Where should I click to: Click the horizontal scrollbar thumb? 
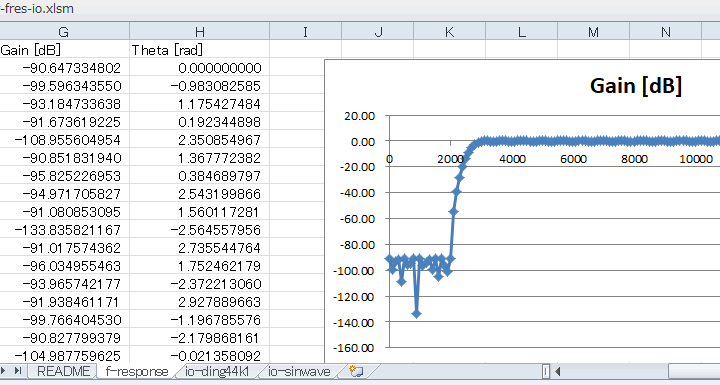693,371
